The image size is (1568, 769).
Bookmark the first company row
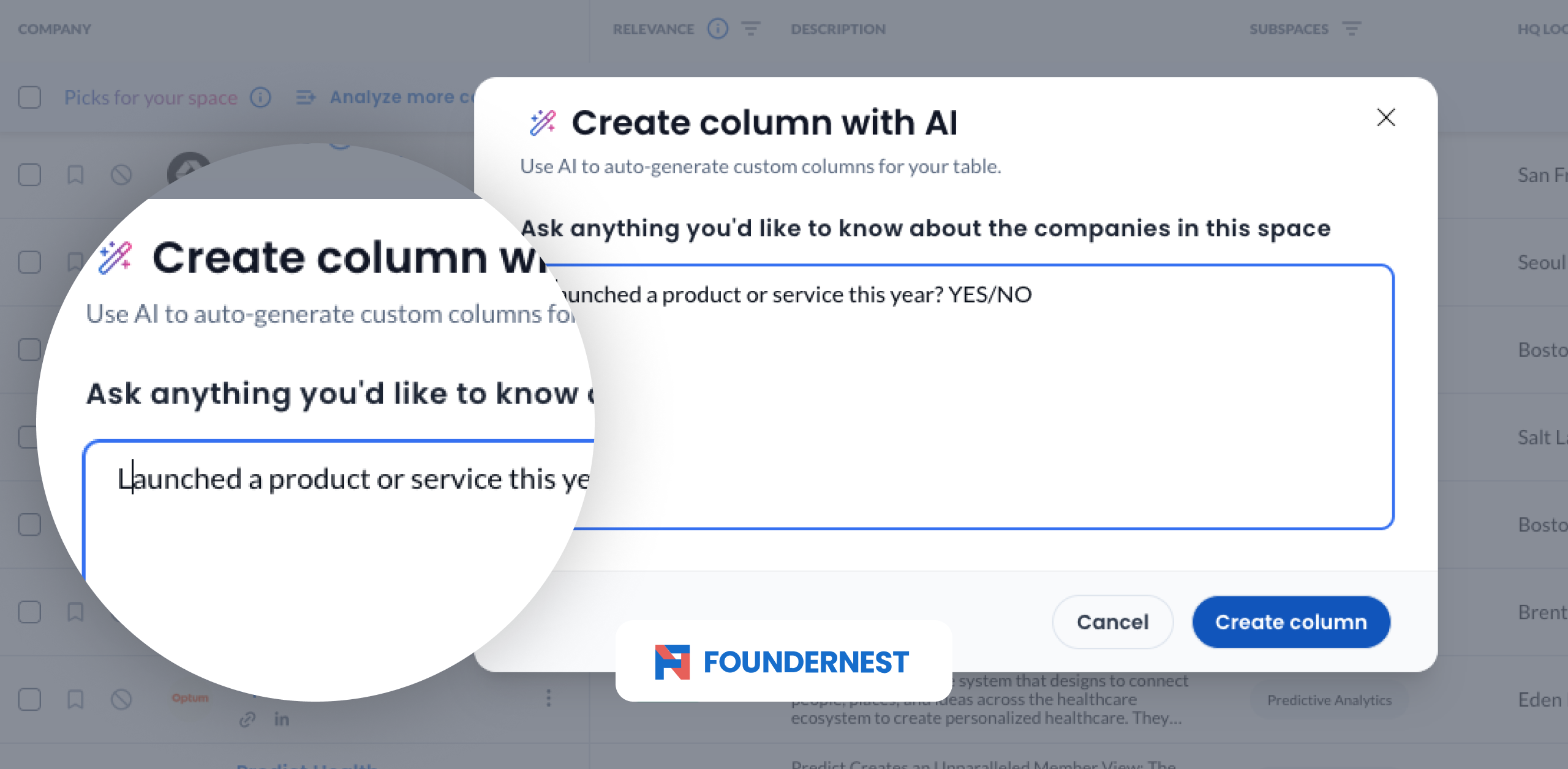tap(75, 175)
